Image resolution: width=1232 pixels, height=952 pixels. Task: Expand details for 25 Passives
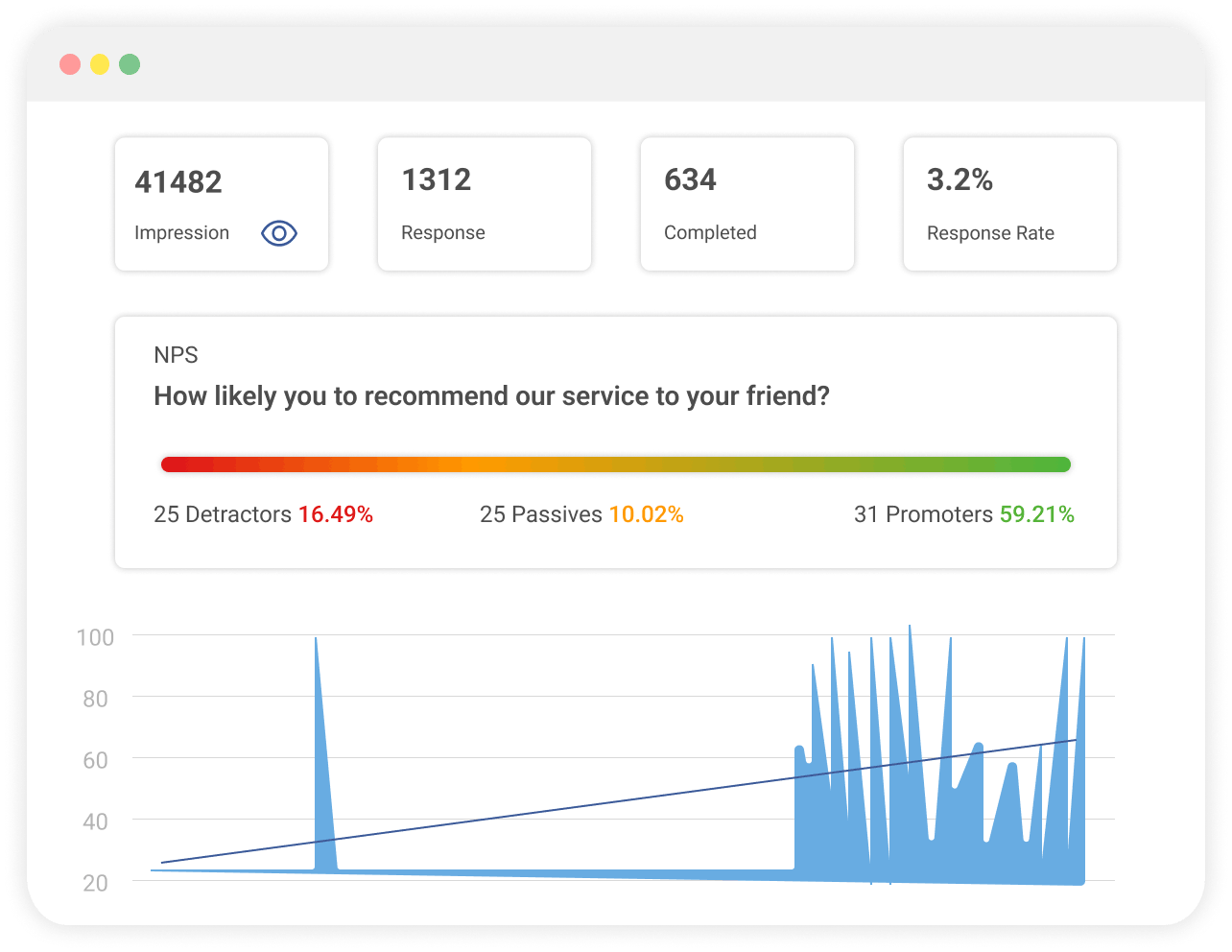coord(543,514)
